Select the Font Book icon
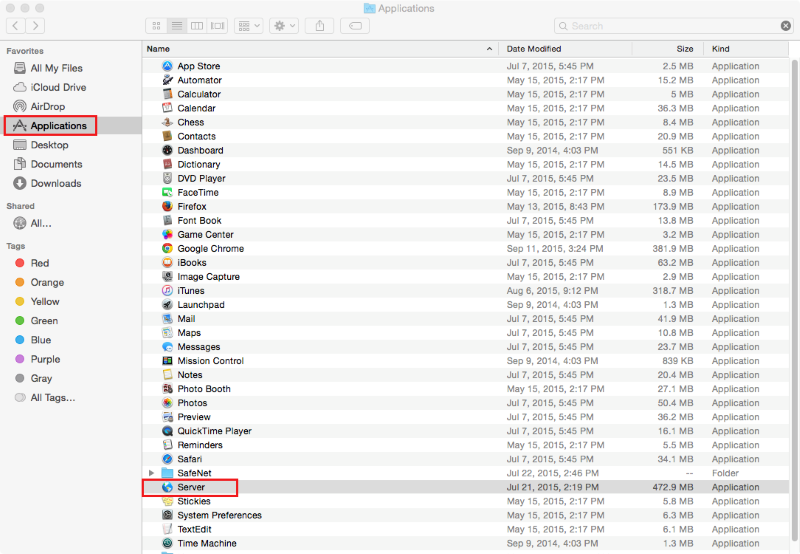Viewport: 800px width, 554px height. point(167,220)
